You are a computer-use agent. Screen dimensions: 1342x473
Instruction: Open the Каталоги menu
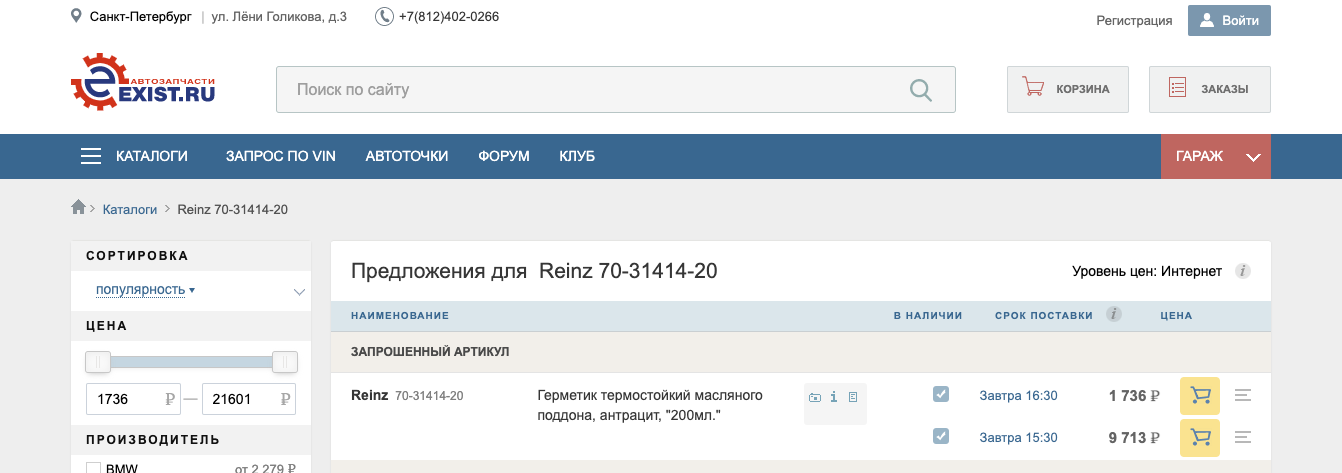(152, 156)
